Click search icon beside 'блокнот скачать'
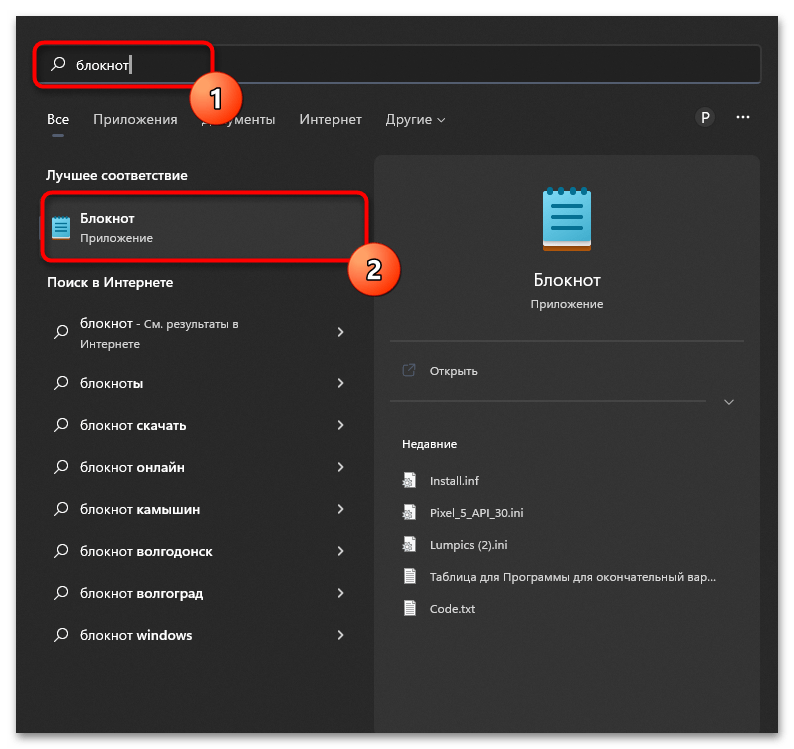Viewport: 794px width, 749px height. click(61, 425)
